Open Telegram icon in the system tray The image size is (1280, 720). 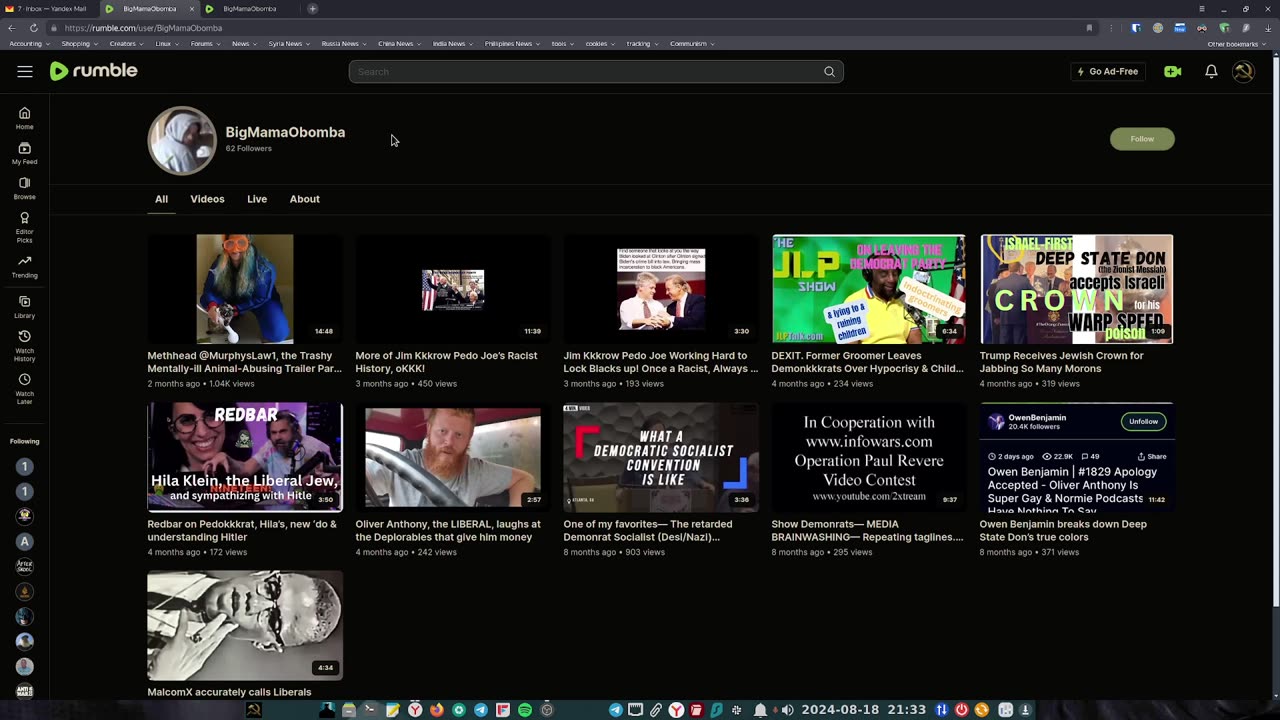click(x=616, y=710)
